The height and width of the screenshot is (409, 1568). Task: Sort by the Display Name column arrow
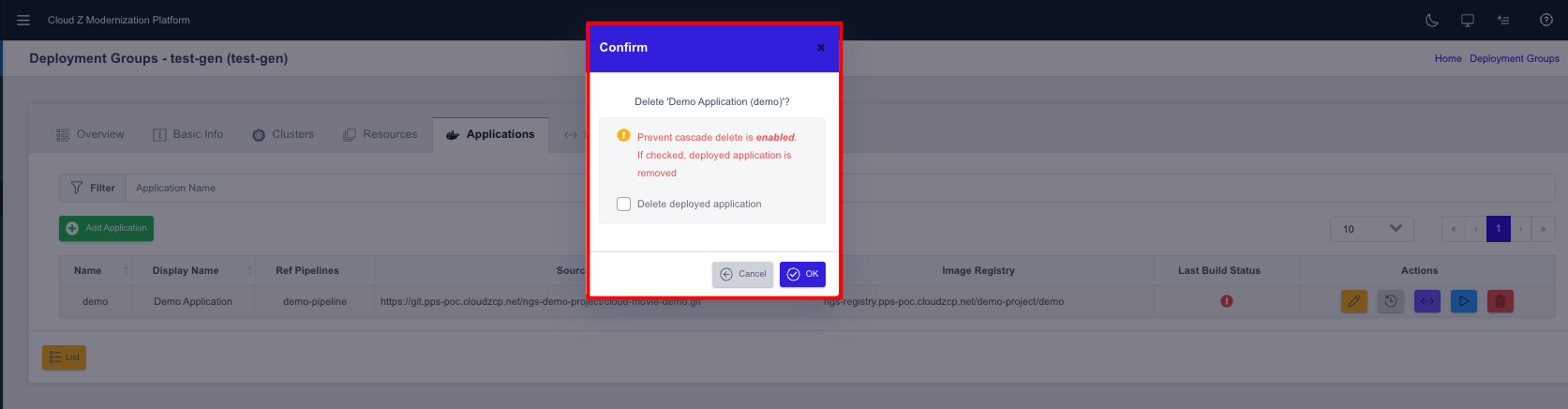pos(249,270)
